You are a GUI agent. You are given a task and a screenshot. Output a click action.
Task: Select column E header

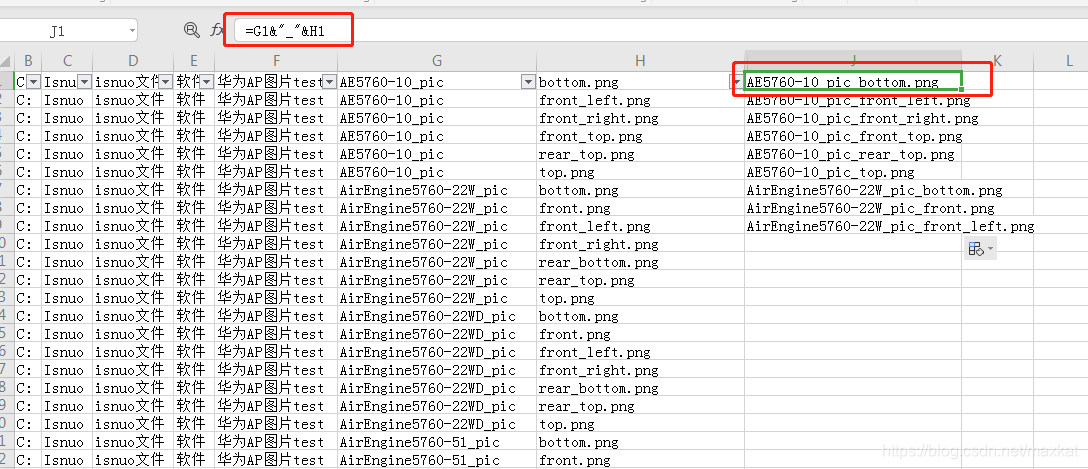(194, 61)
